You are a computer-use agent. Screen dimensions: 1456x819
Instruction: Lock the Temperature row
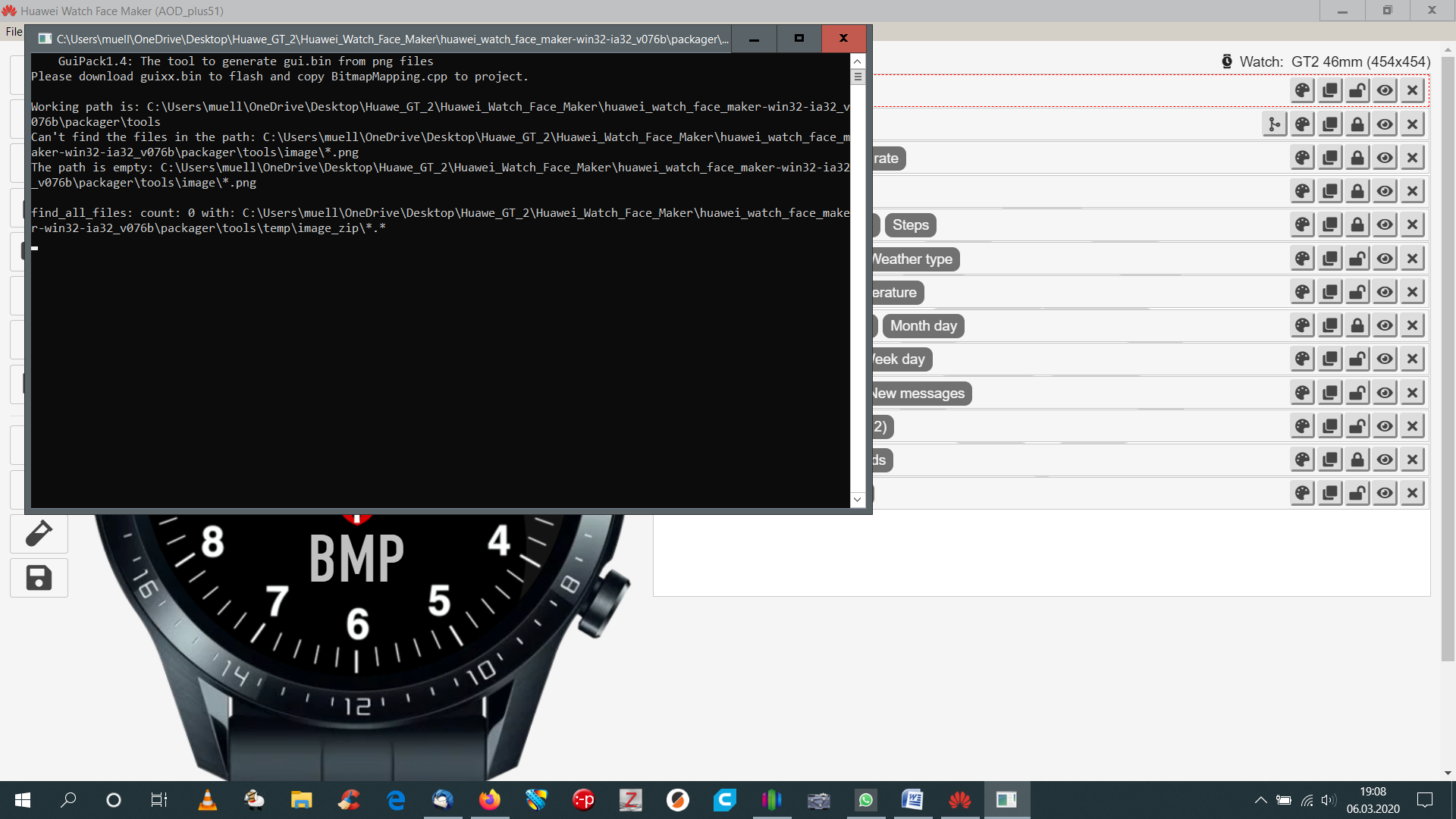[x=1357, y=292]
